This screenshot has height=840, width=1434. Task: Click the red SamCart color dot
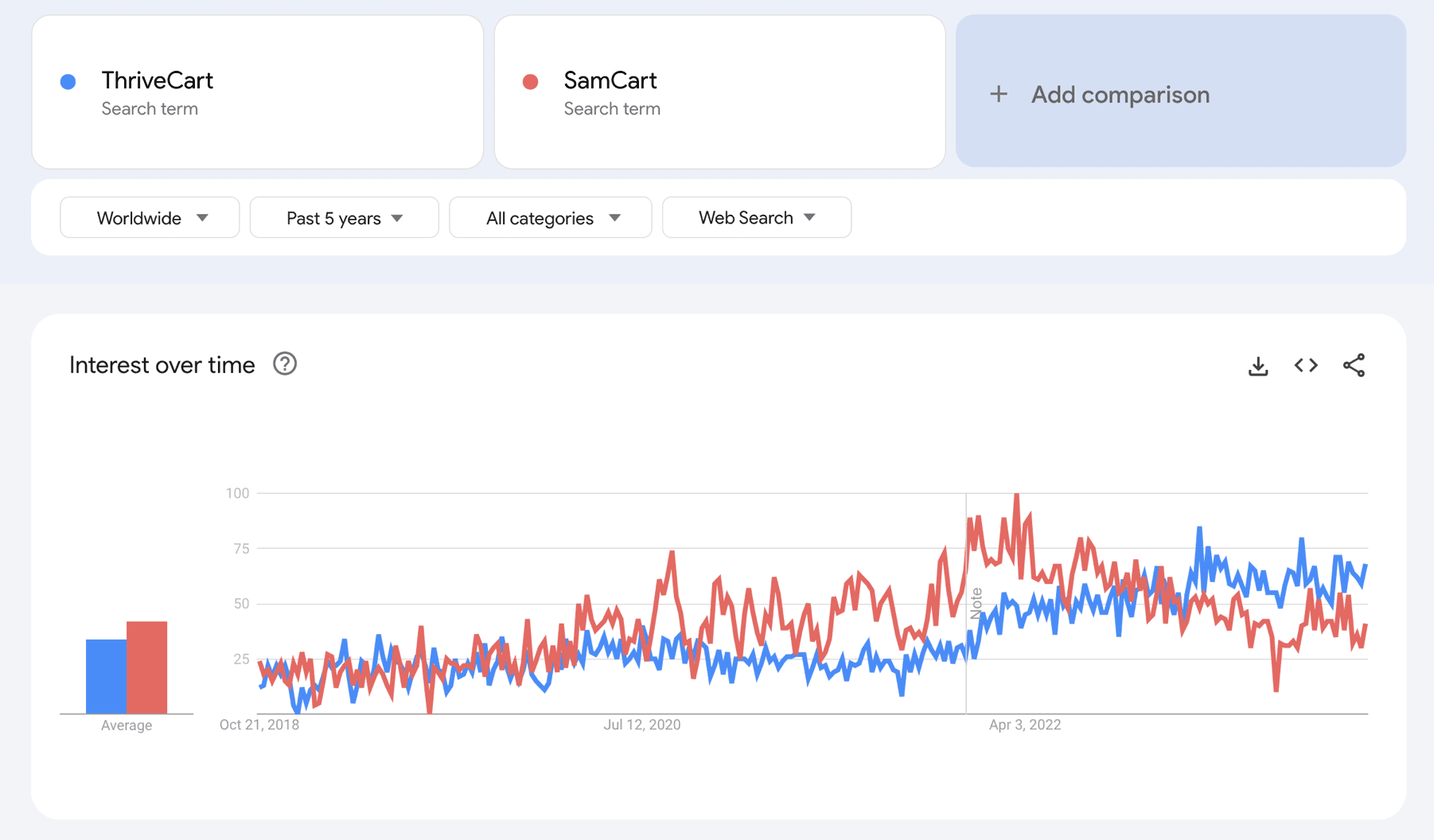[531, 81]
